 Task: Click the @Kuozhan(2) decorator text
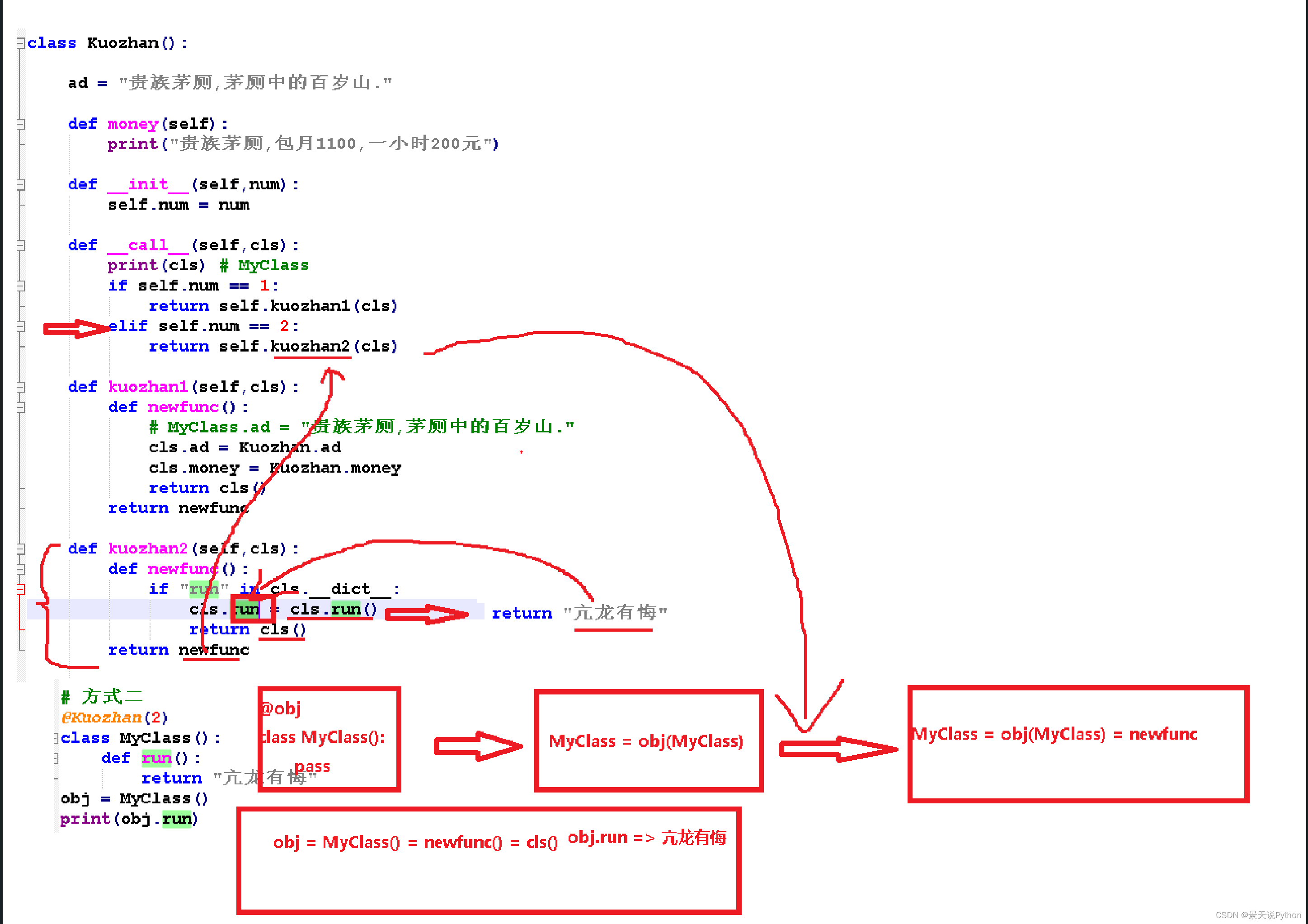pyautogui.click(x=114, y=717)
